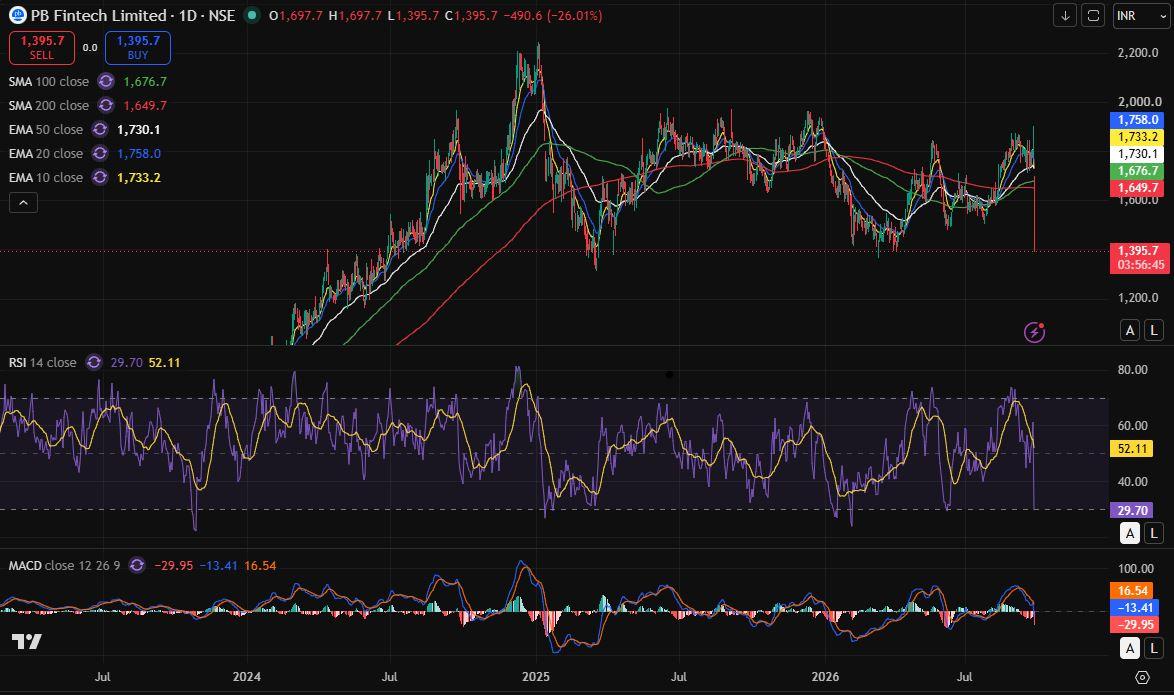Screen dimensions: 1174x695
Task: Click the down-arrow button in top bar
Action: pos(1065,15)
